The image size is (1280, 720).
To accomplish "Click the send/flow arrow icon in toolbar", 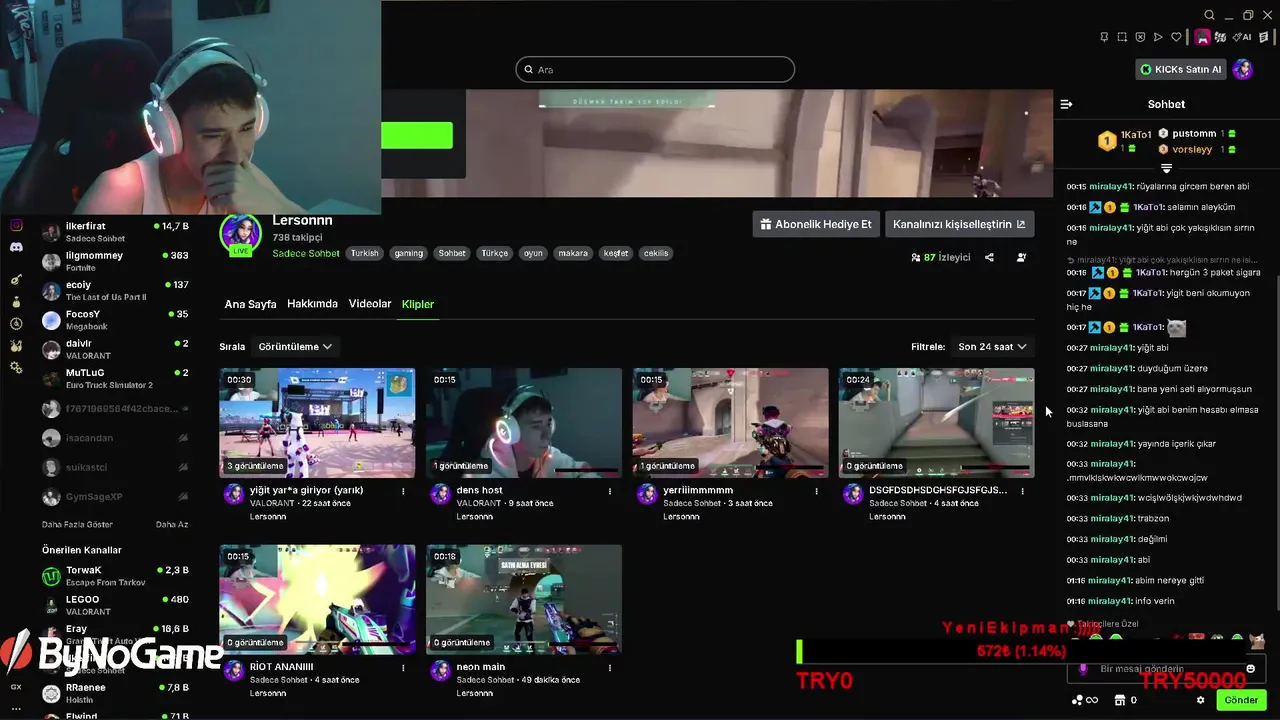I will pyautogui.click(x=1158, y=37).
